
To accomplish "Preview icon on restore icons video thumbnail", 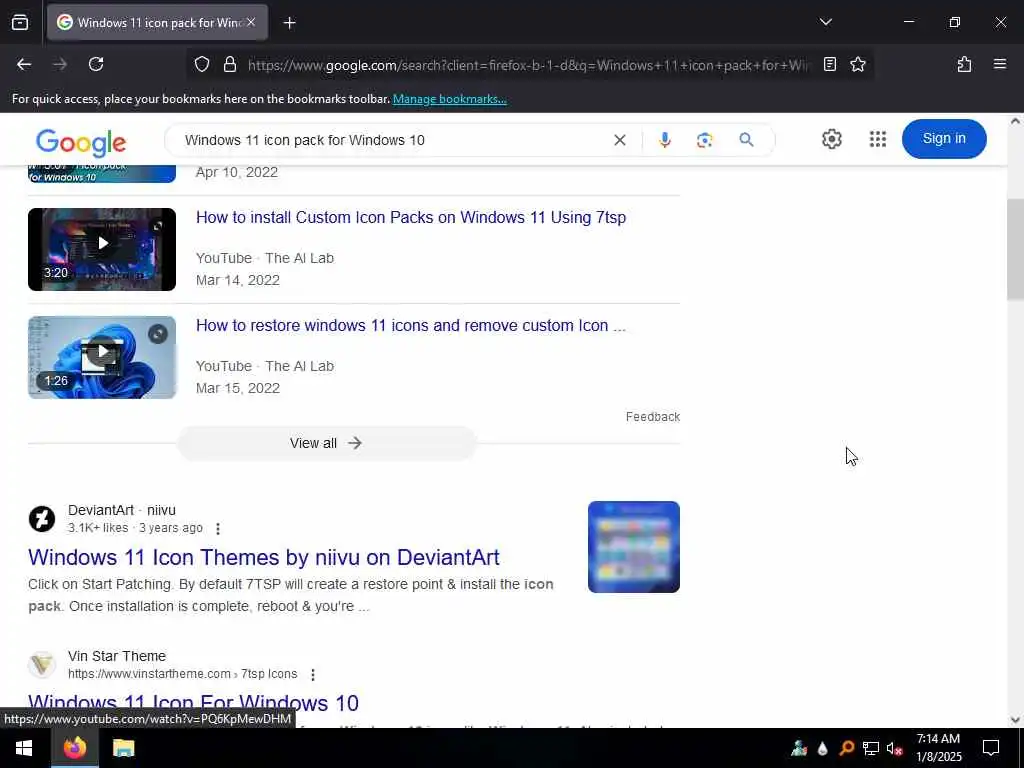I will tap(157, 334).
